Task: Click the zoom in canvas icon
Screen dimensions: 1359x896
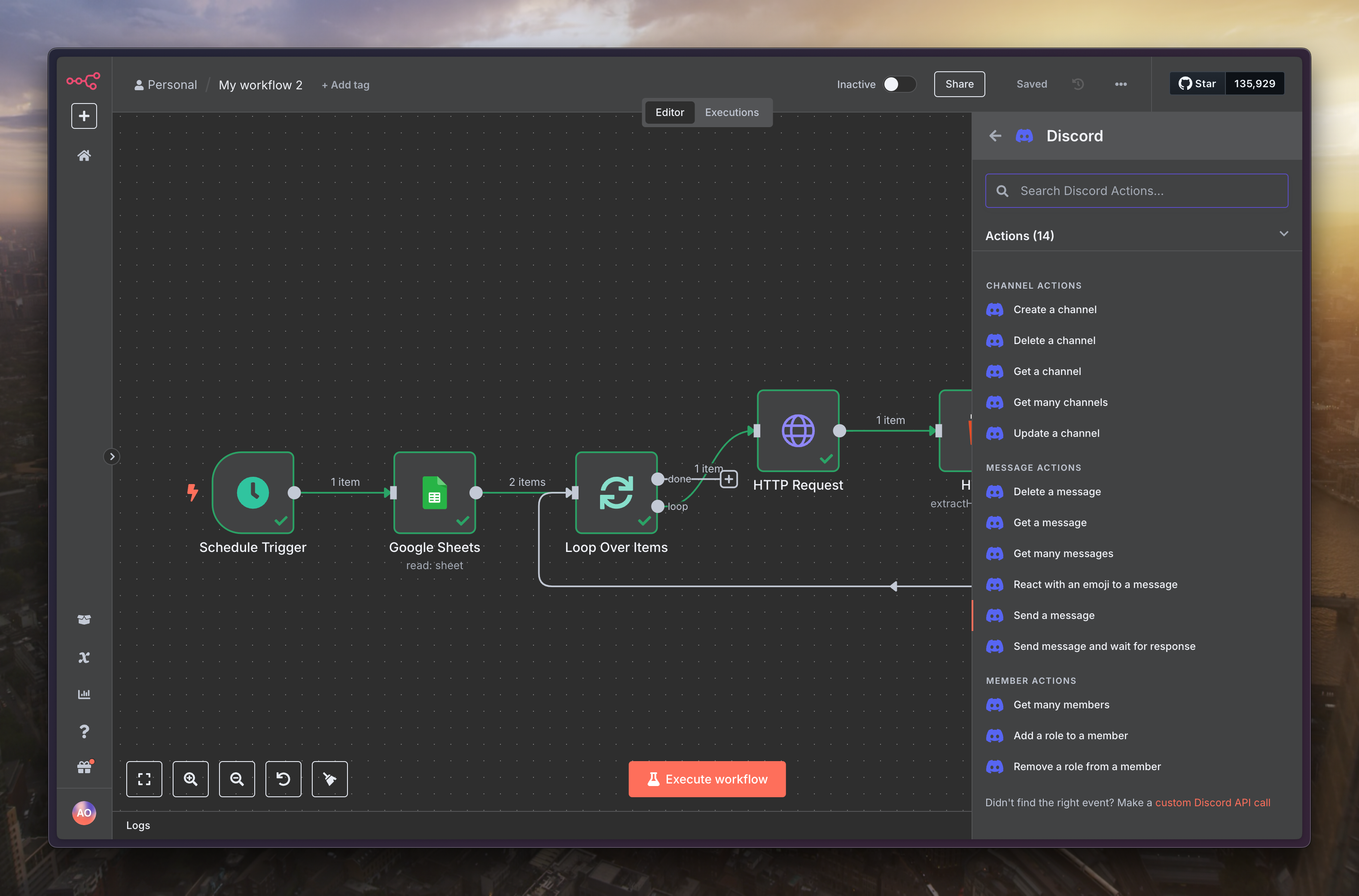Action: click(190, 779)
